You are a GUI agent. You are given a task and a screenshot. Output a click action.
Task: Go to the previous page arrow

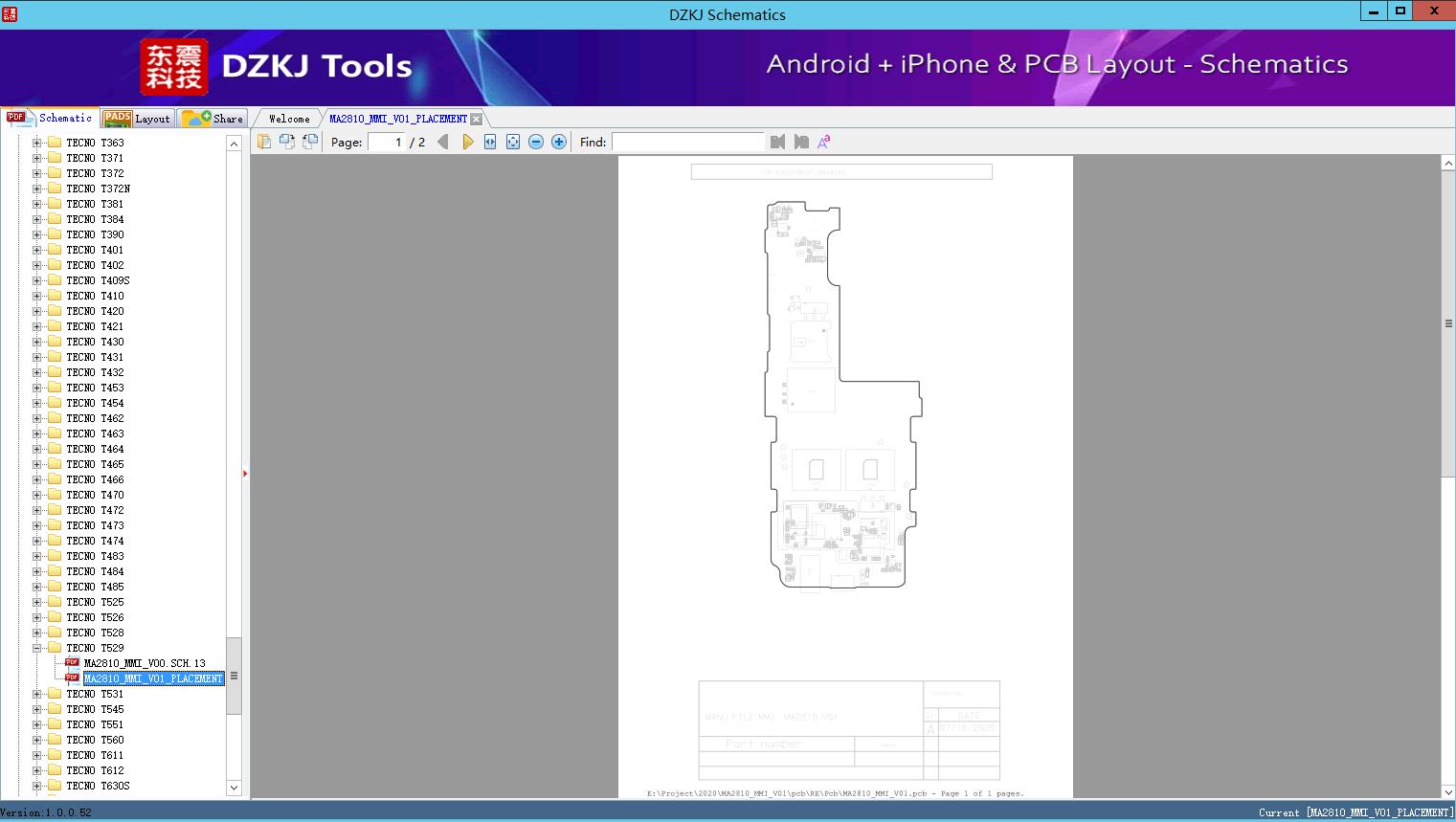tap(443, 142)
